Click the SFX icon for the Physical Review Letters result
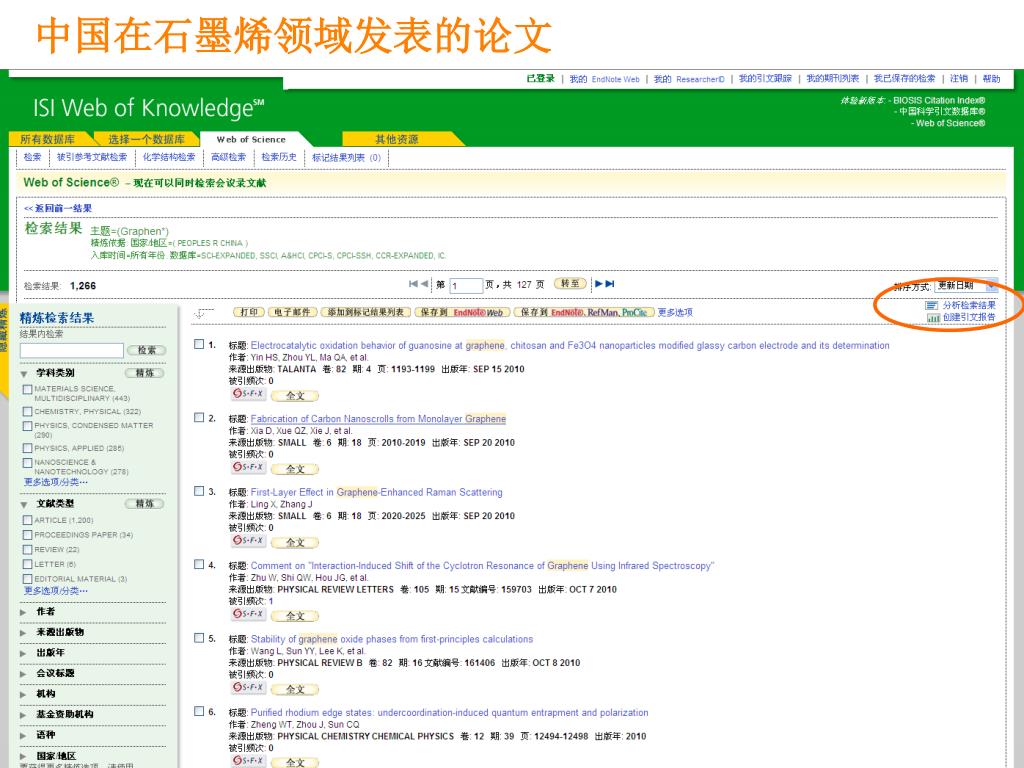This screenshot has height=768, width=1024. pos(248,614)
